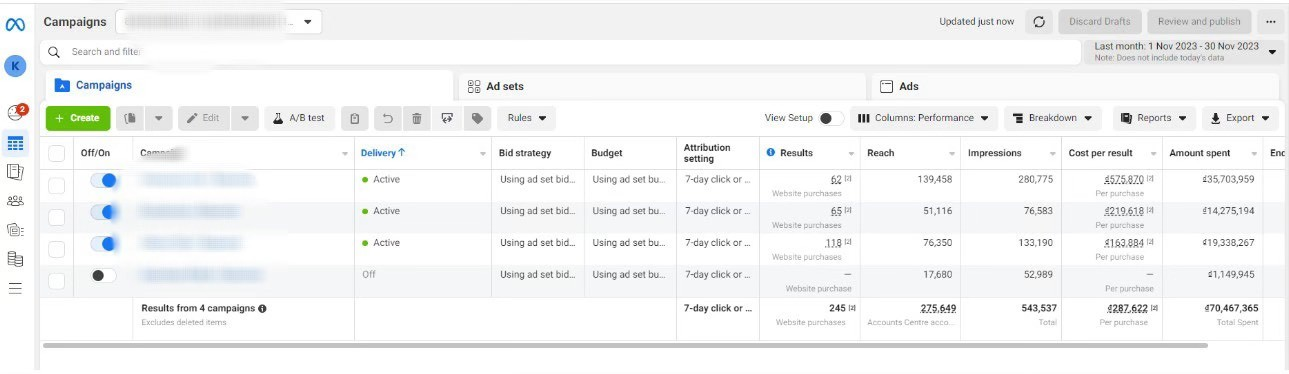Open the ad account selector dropdown

click(x=219, y=21)
